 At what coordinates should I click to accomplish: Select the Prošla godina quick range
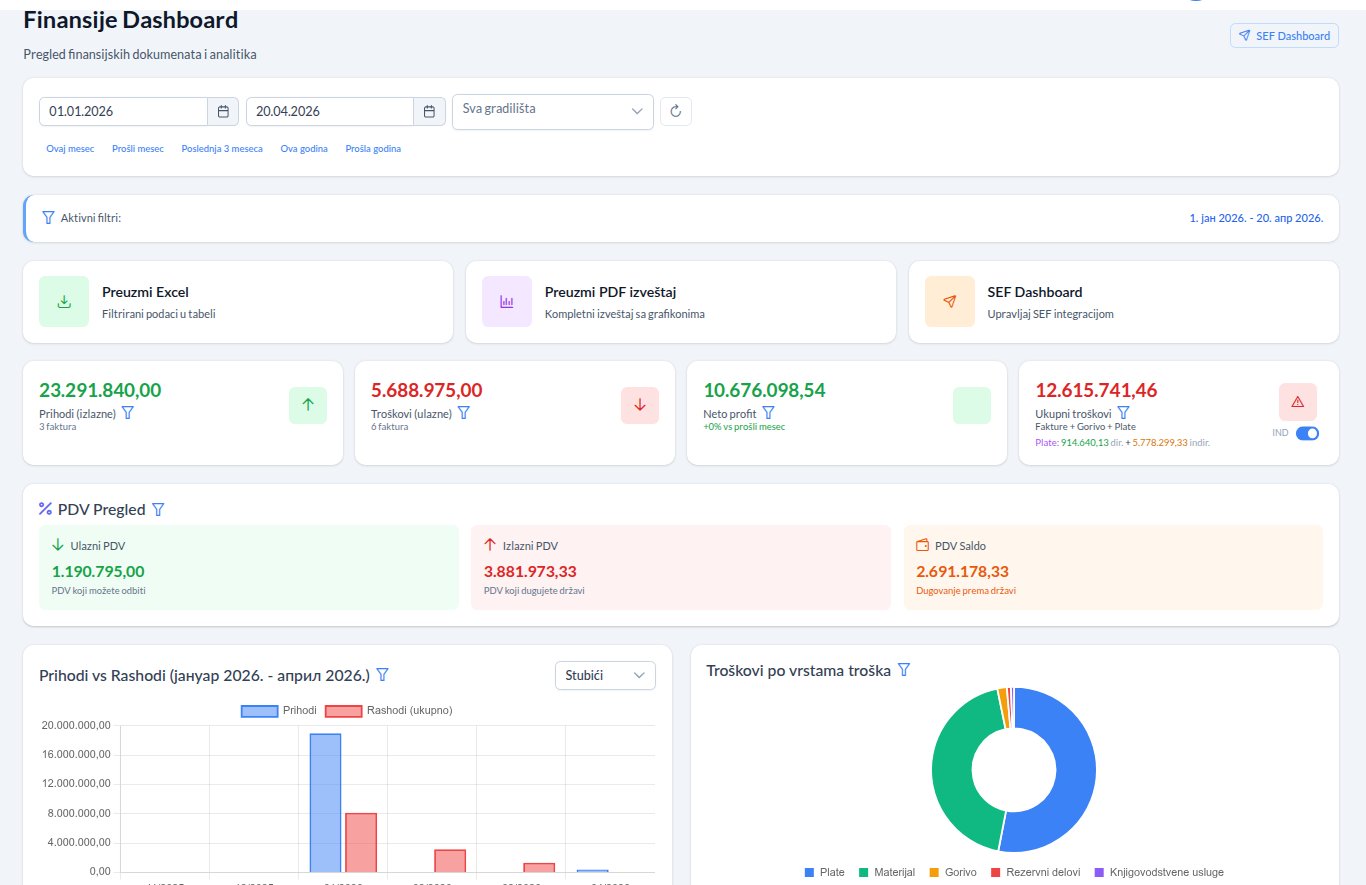point(373,149)
